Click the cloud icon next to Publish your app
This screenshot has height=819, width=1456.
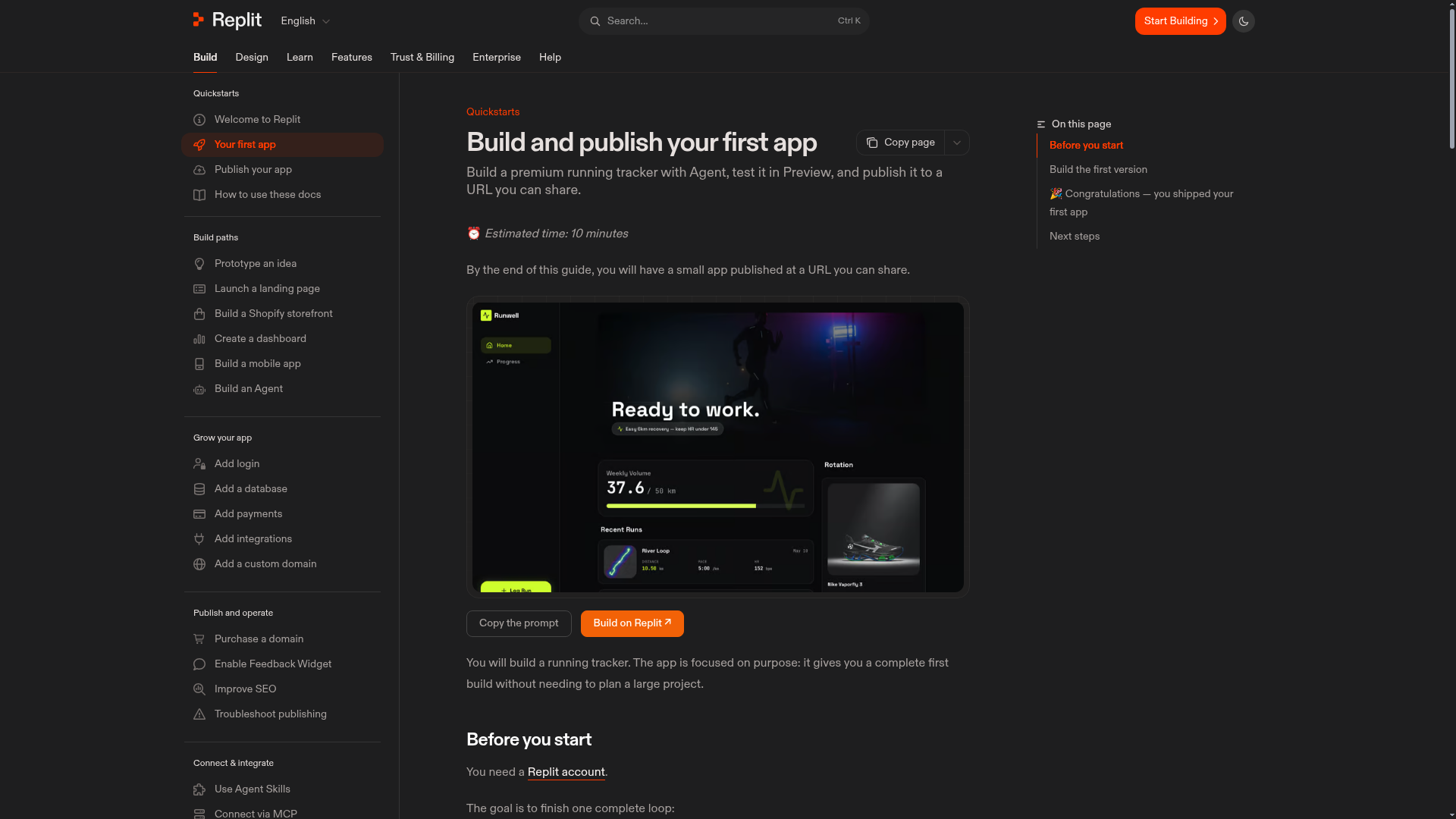coord(199,170)
